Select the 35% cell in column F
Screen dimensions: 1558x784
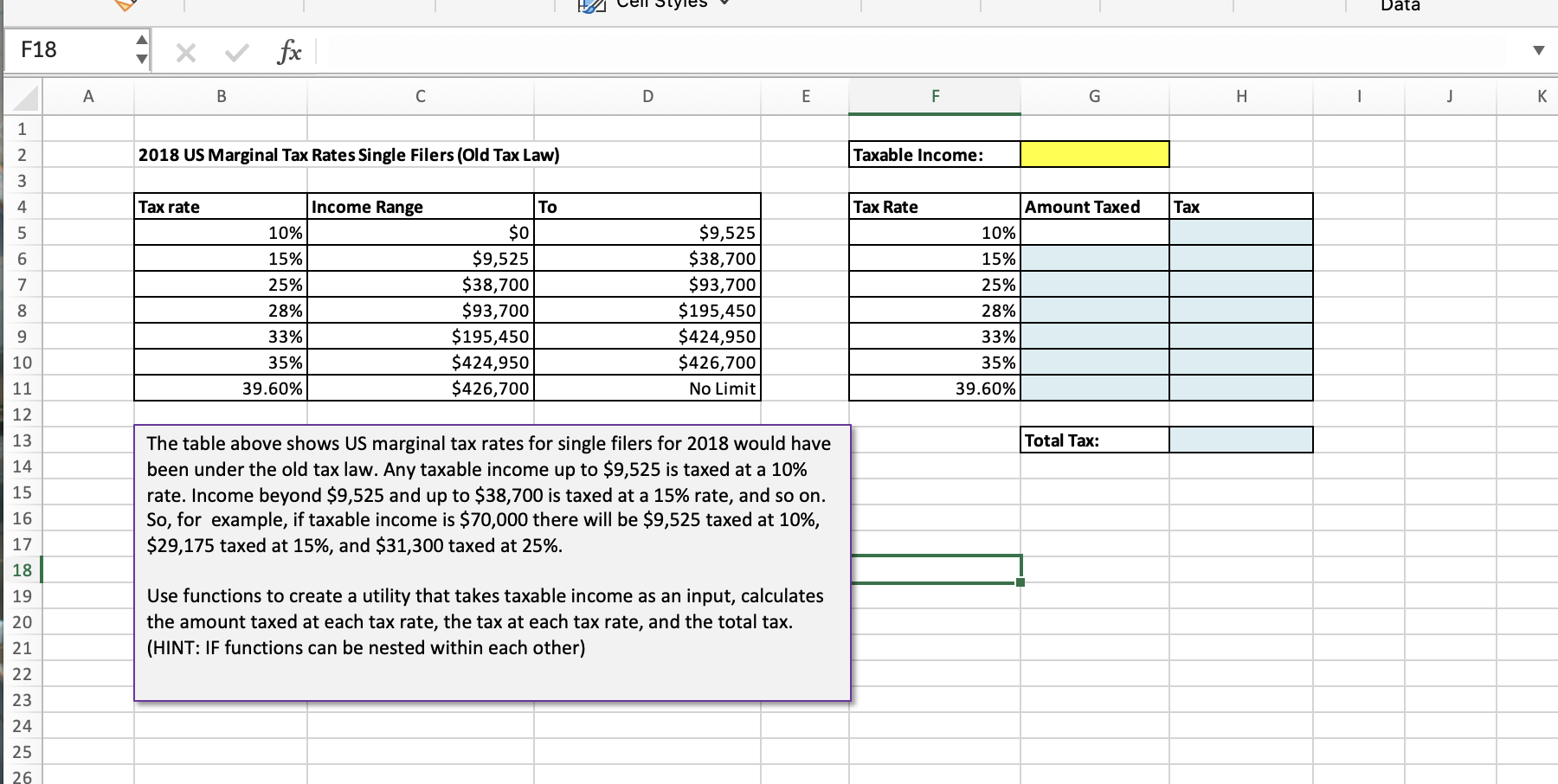pos(935,363)
